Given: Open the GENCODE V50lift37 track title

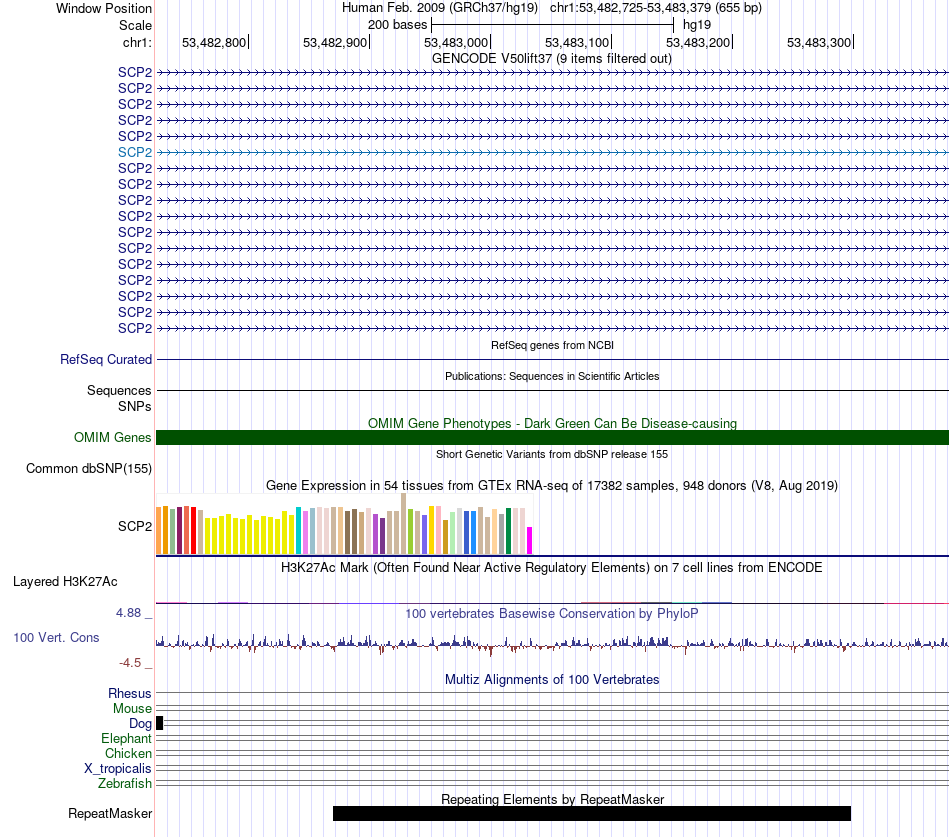Looking at the screenshot, I should pos(551,59).
